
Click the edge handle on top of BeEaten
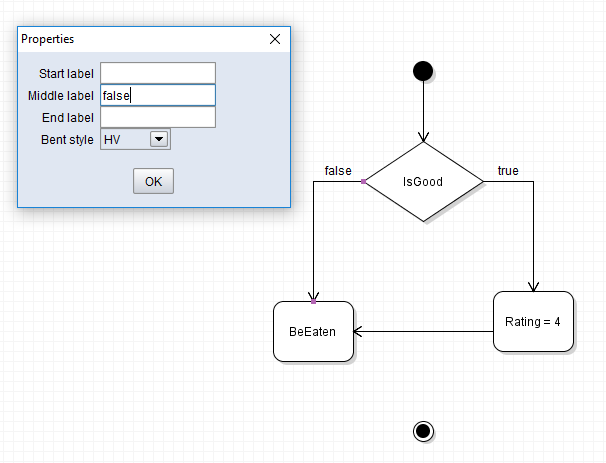pyautogui.click(x=313, y=301)
